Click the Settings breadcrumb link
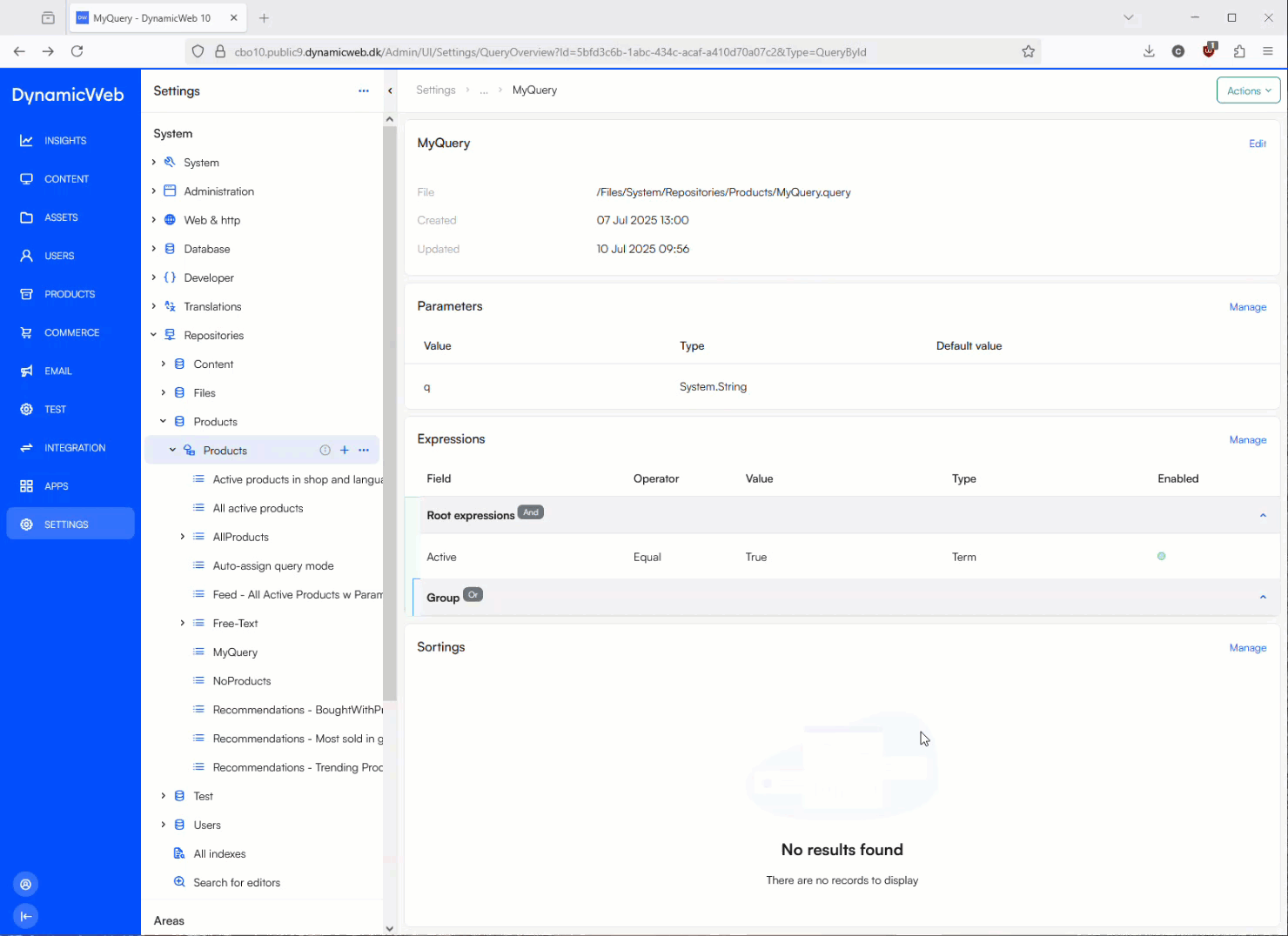 pyautogui.click(x=435, y=90)
